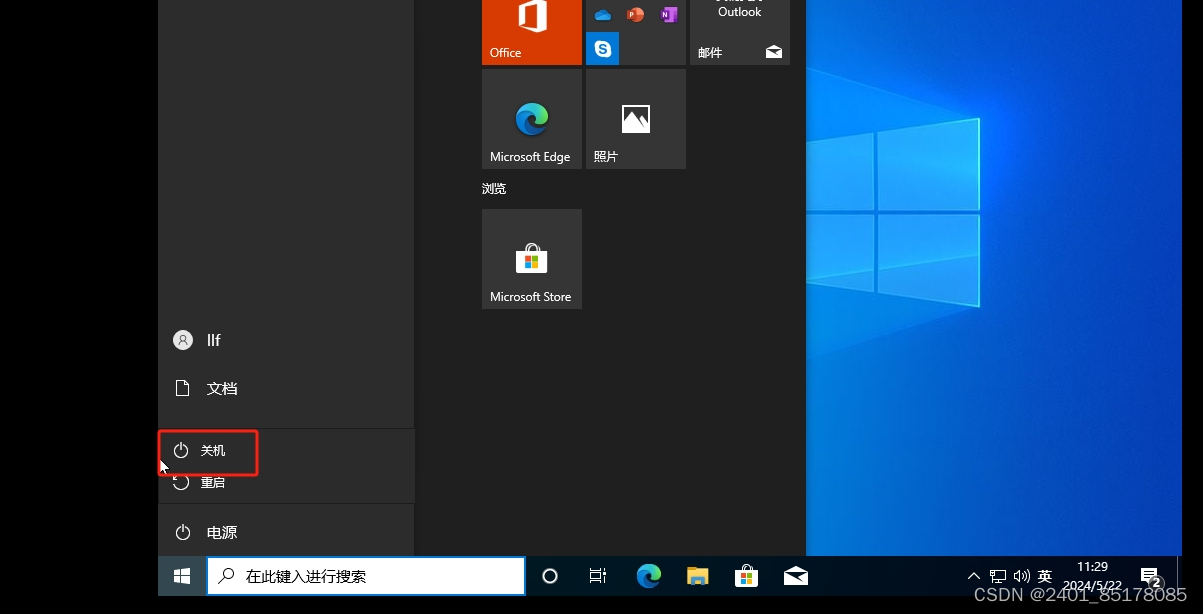1203x614 pixels.
Task: Open the 照片 photos tile
Action: tap(636, 119)
